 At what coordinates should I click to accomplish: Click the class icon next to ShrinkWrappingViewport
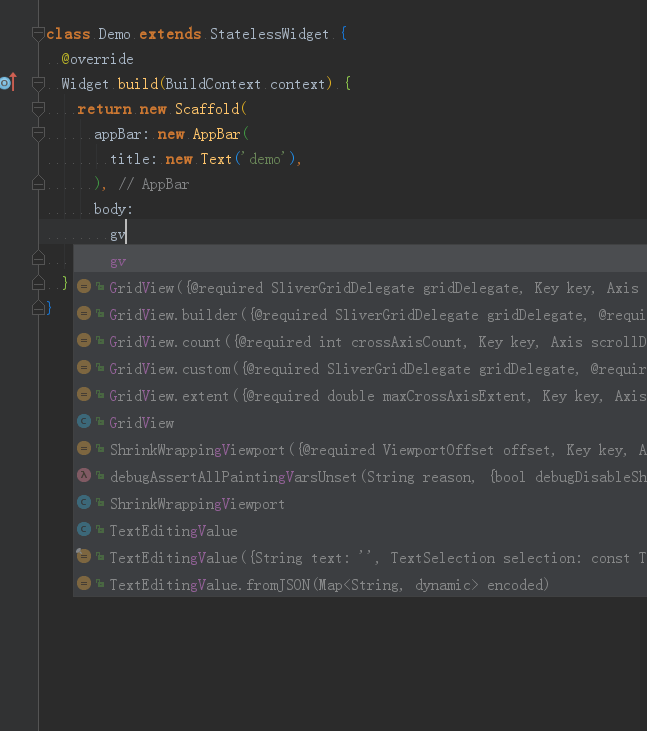(x=84, y=503)
